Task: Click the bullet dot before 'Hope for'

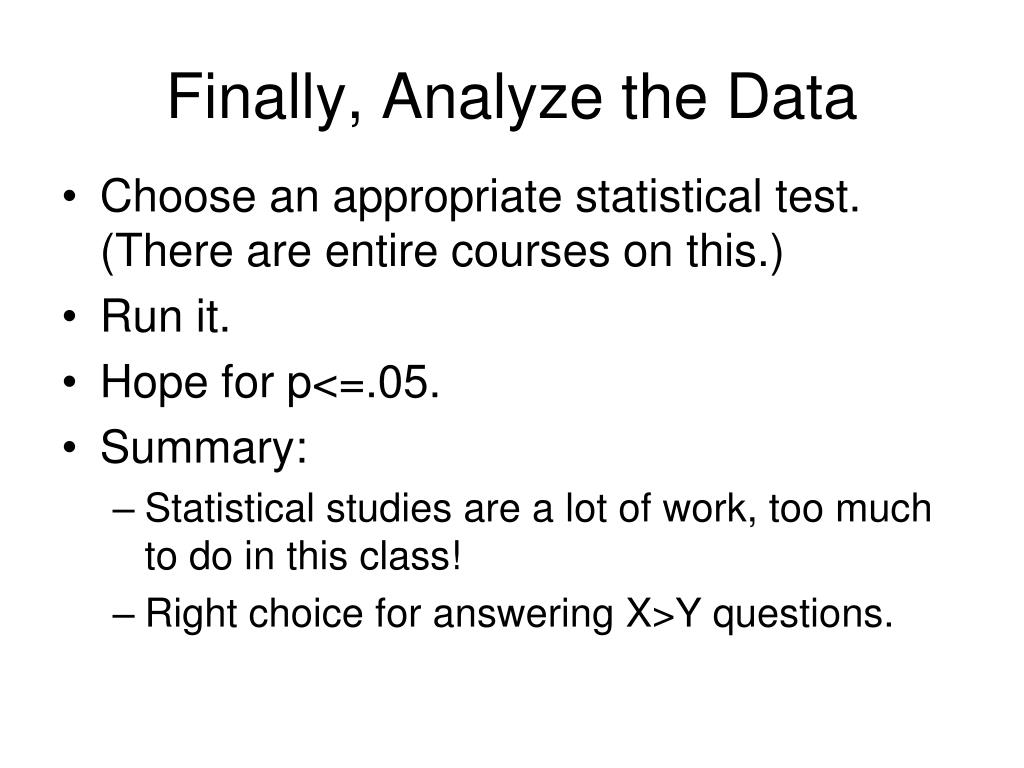Action: (70, 382)
